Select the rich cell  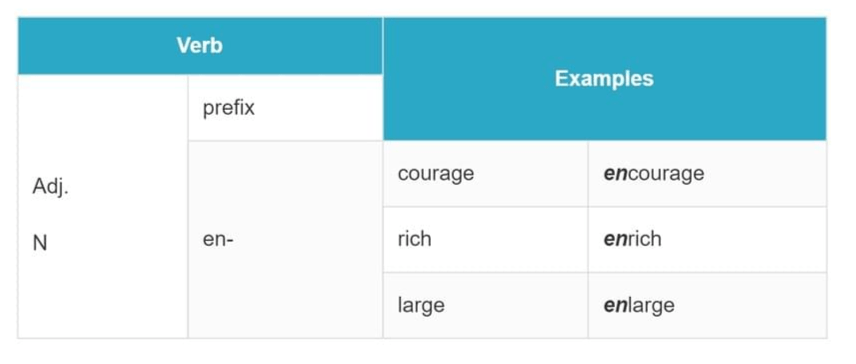pyautogui.click(x=485, y=240)
